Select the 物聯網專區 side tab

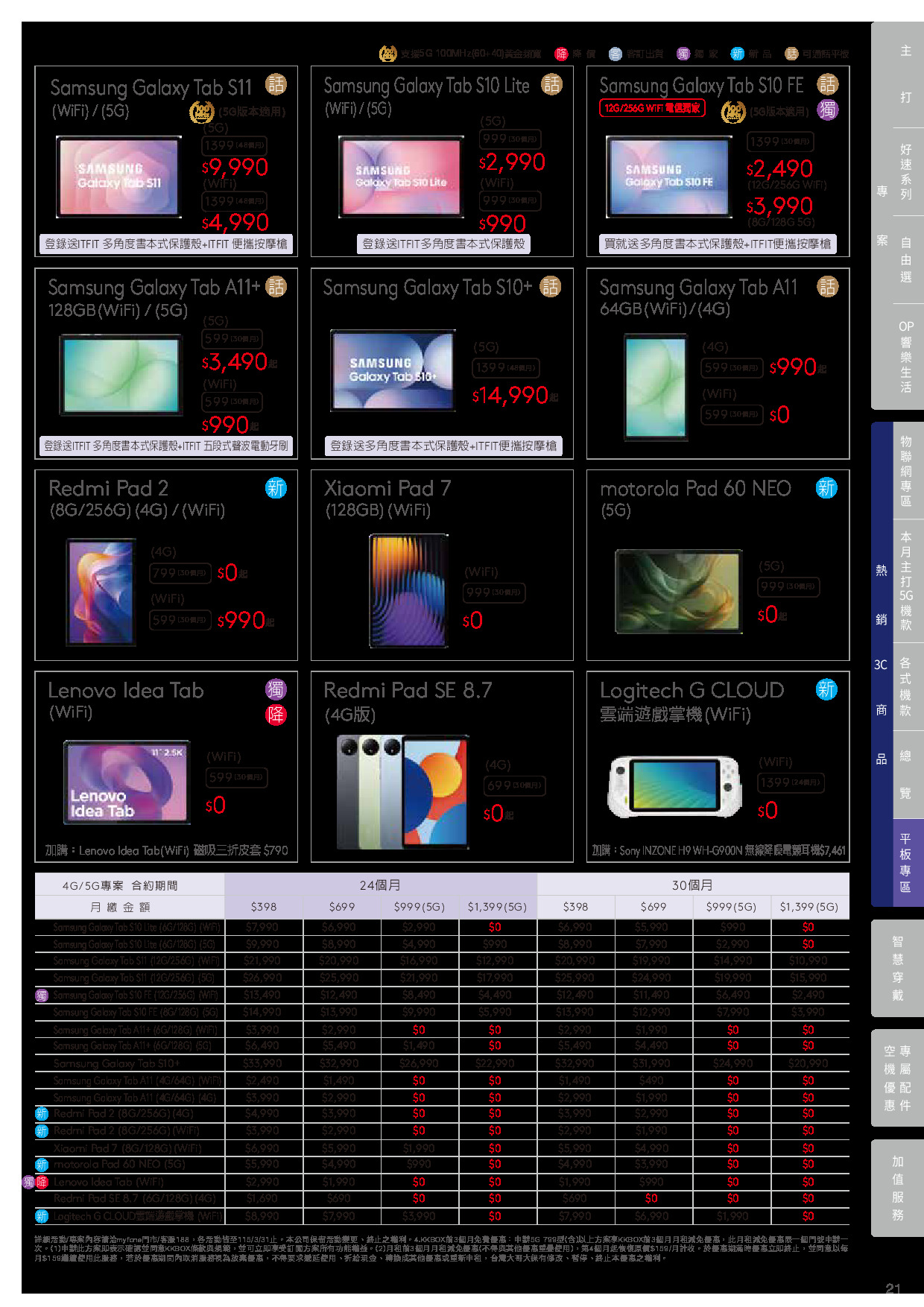pos(905,471)
